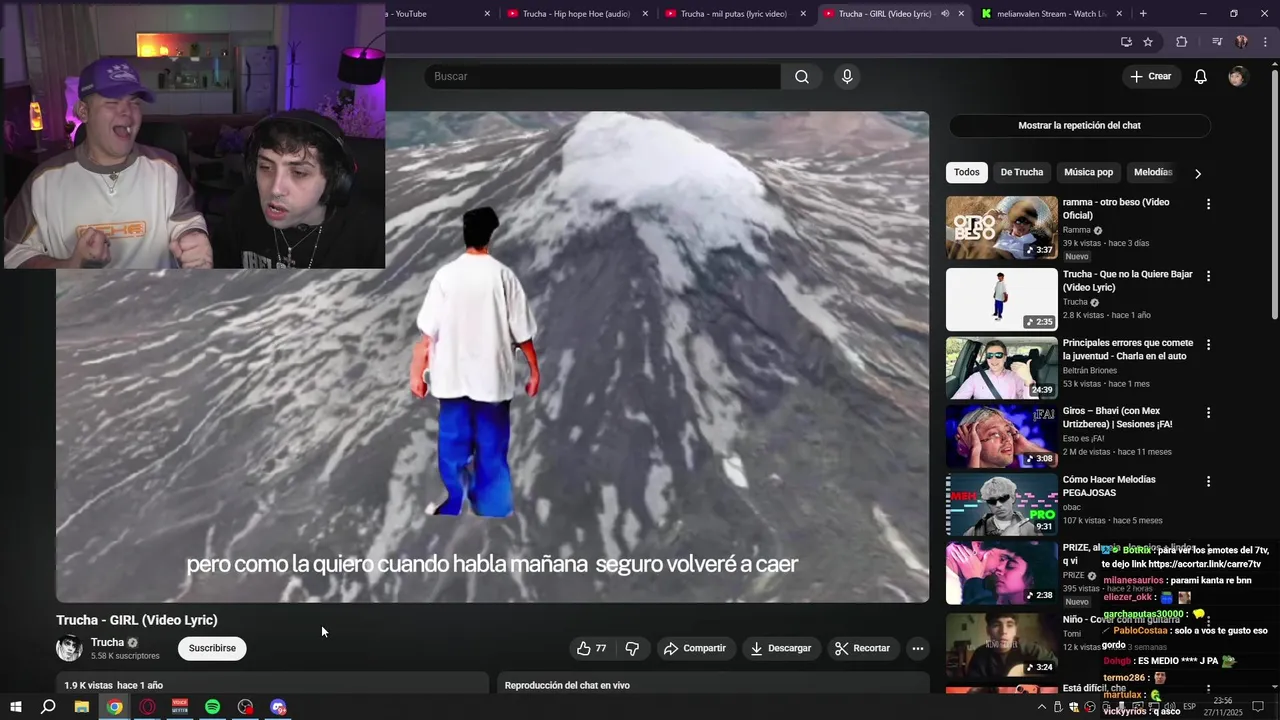This screenshot has height=720, width=1280.
Task: Switch input language ESP indicator
Action: tap(1189, 707)
